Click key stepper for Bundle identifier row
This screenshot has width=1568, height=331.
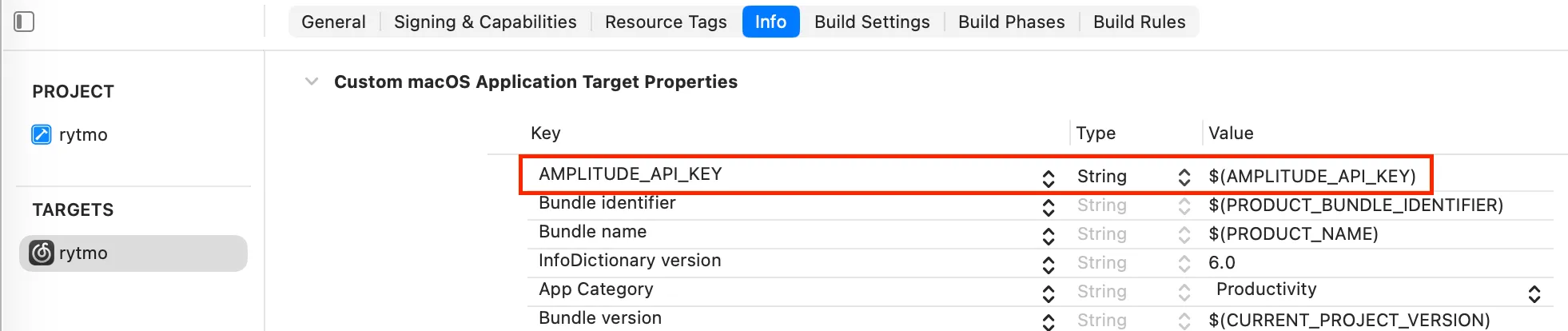click(1049, 207)
